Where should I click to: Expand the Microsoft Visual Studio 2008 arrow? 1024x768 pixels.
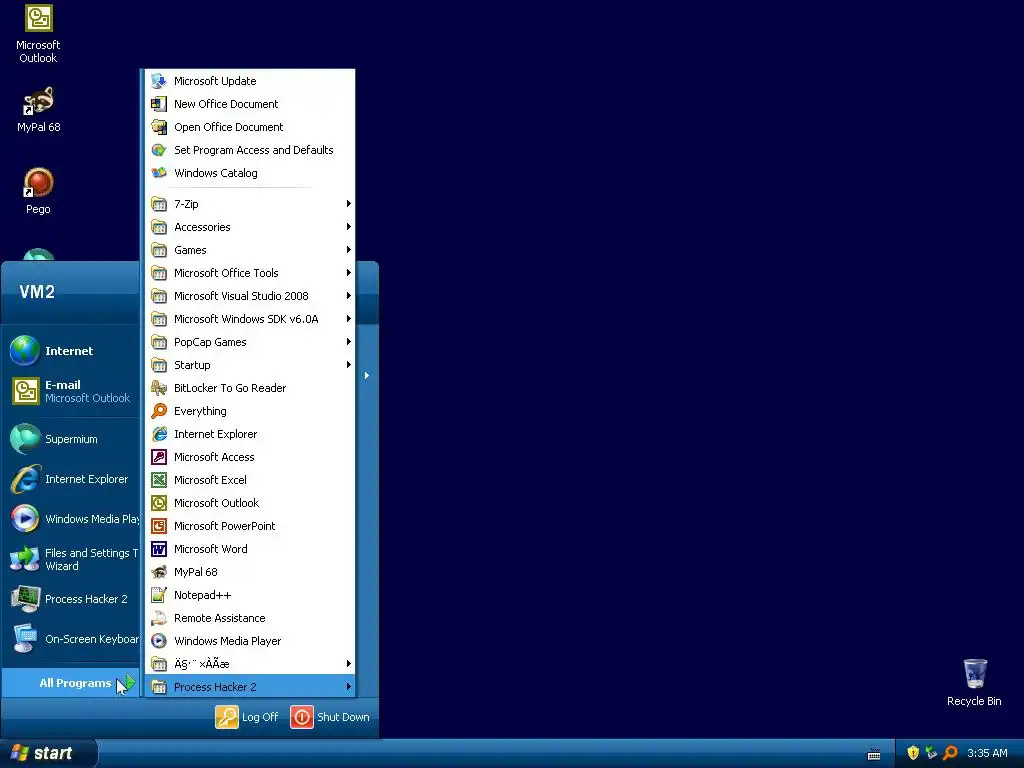click(349, 296)
